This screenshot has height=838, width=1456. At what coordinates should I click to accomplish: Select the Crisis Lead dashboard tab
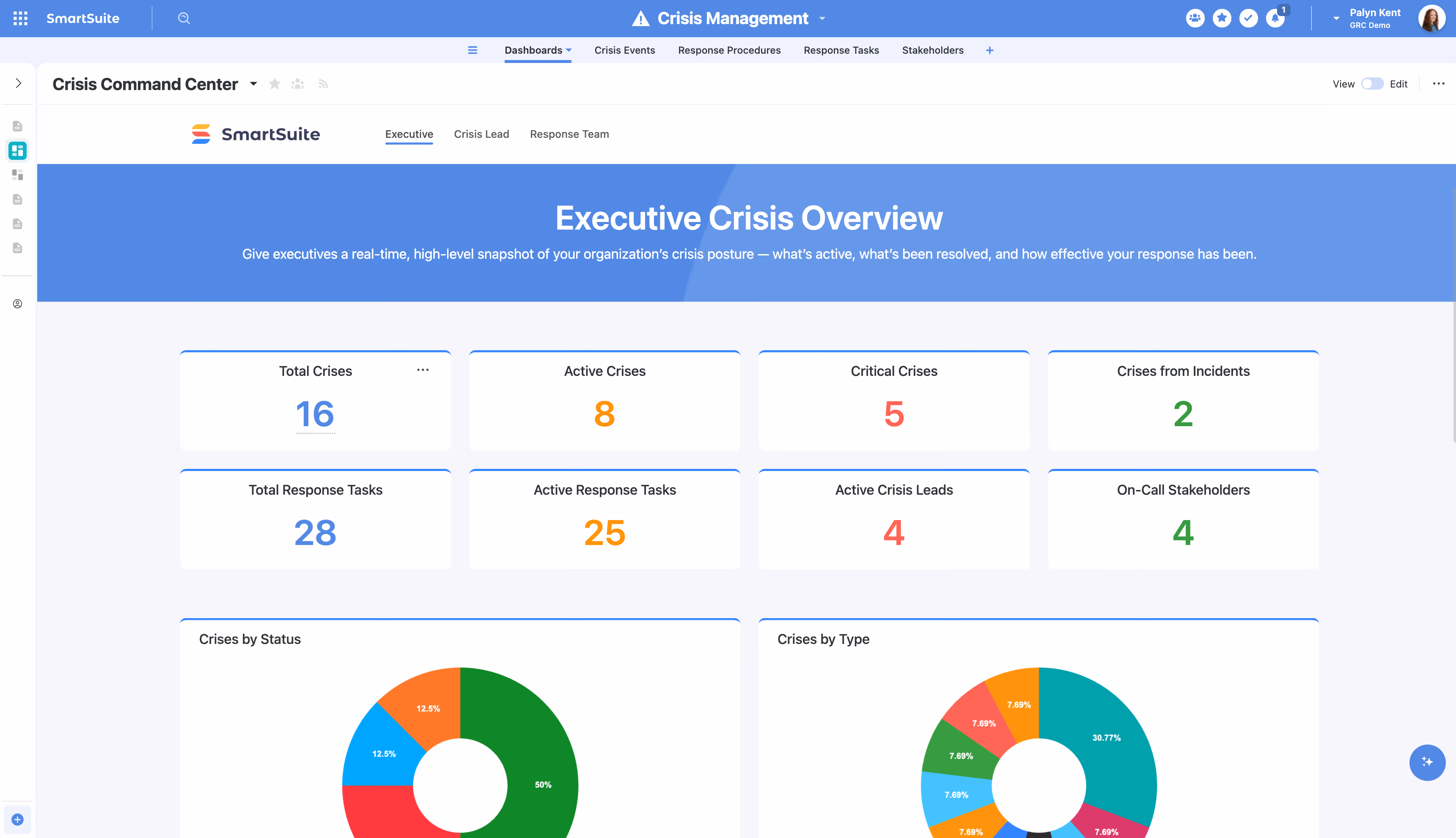pos(481,134)
